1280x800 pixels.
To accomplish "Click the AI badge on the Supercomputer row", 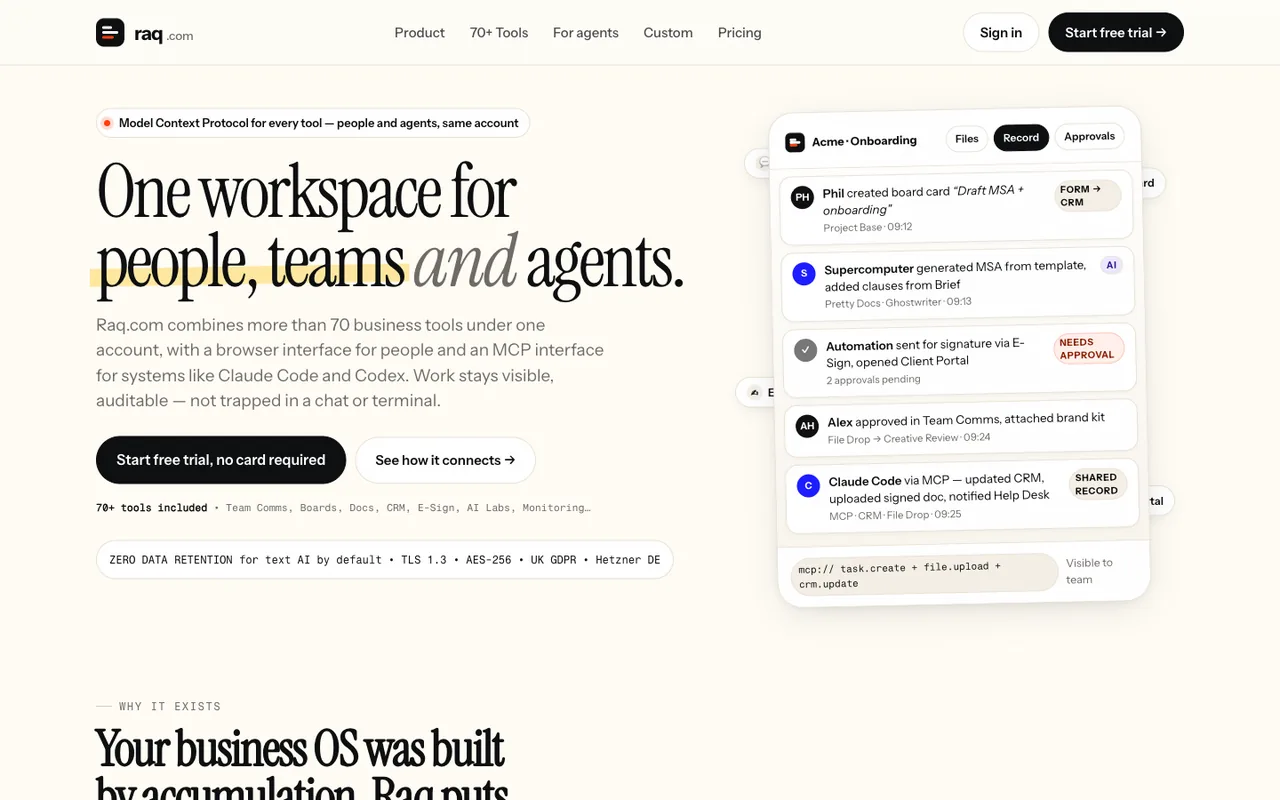I will (x=1111, y=265).
